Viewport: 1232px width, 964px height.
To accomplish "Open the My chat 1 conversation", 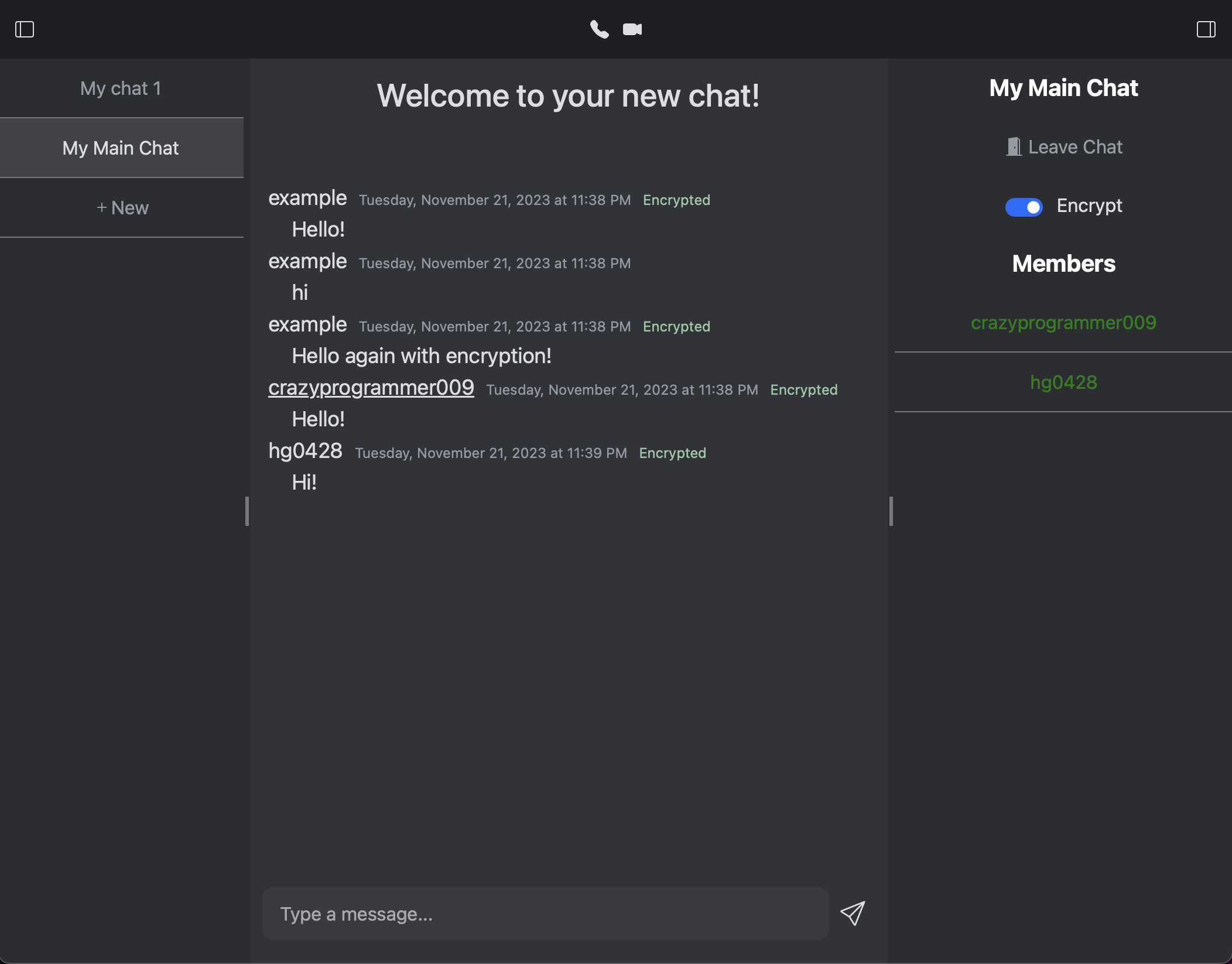I will pos(121,88).
